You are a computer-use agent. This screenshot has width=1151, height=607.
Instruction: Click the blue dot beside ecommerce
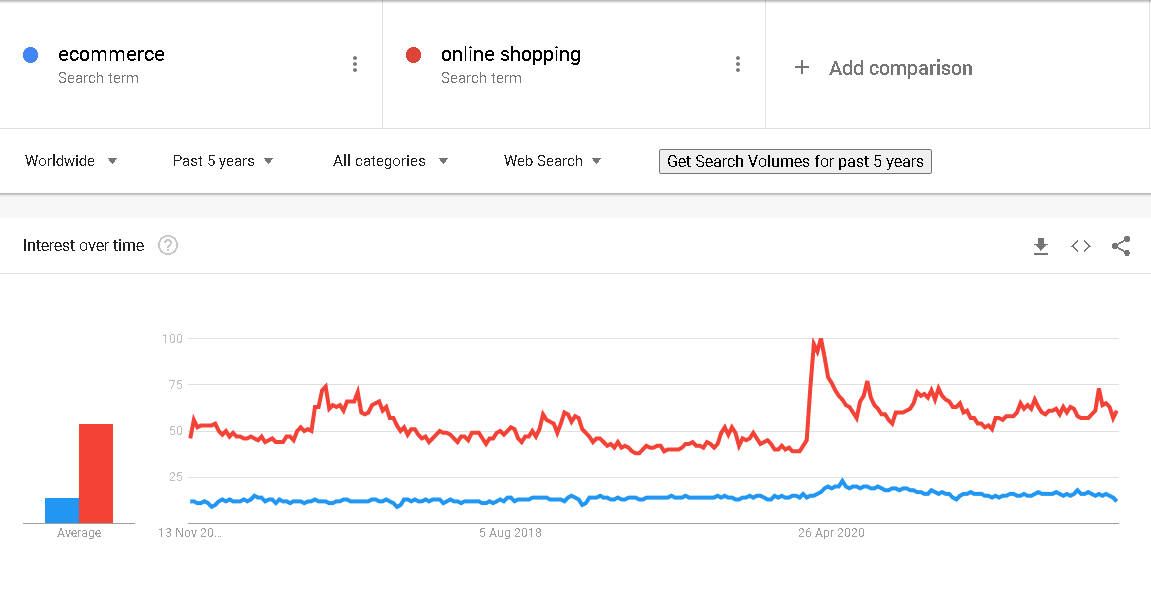click(30, 54)
